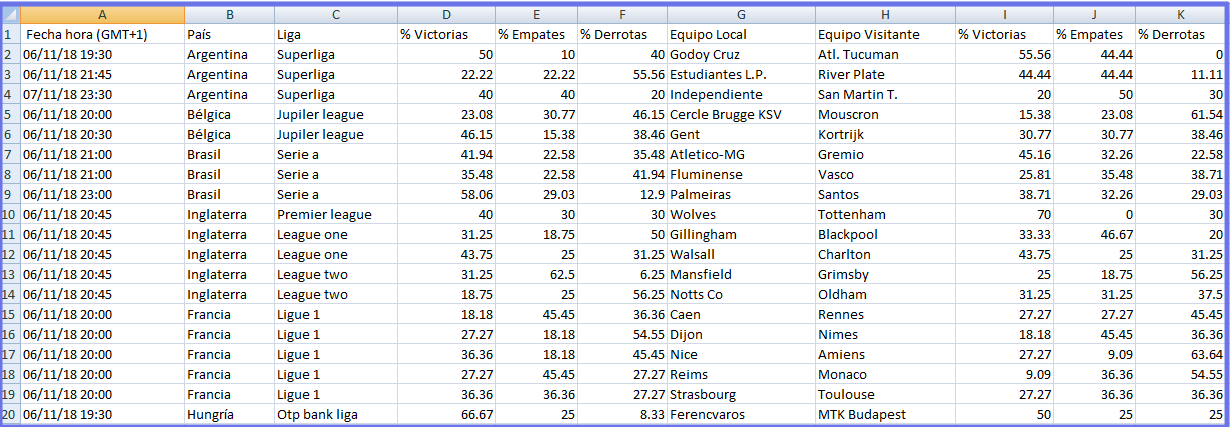Viewport: 1230px width, 427px height.
Task: Select the cell with 'Independiente'
Action: [741, 94]
